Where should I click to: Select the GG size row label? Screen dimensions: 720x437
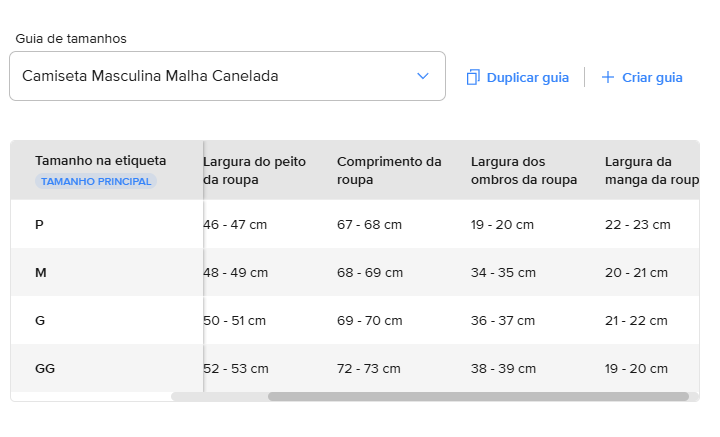[45, 368]
